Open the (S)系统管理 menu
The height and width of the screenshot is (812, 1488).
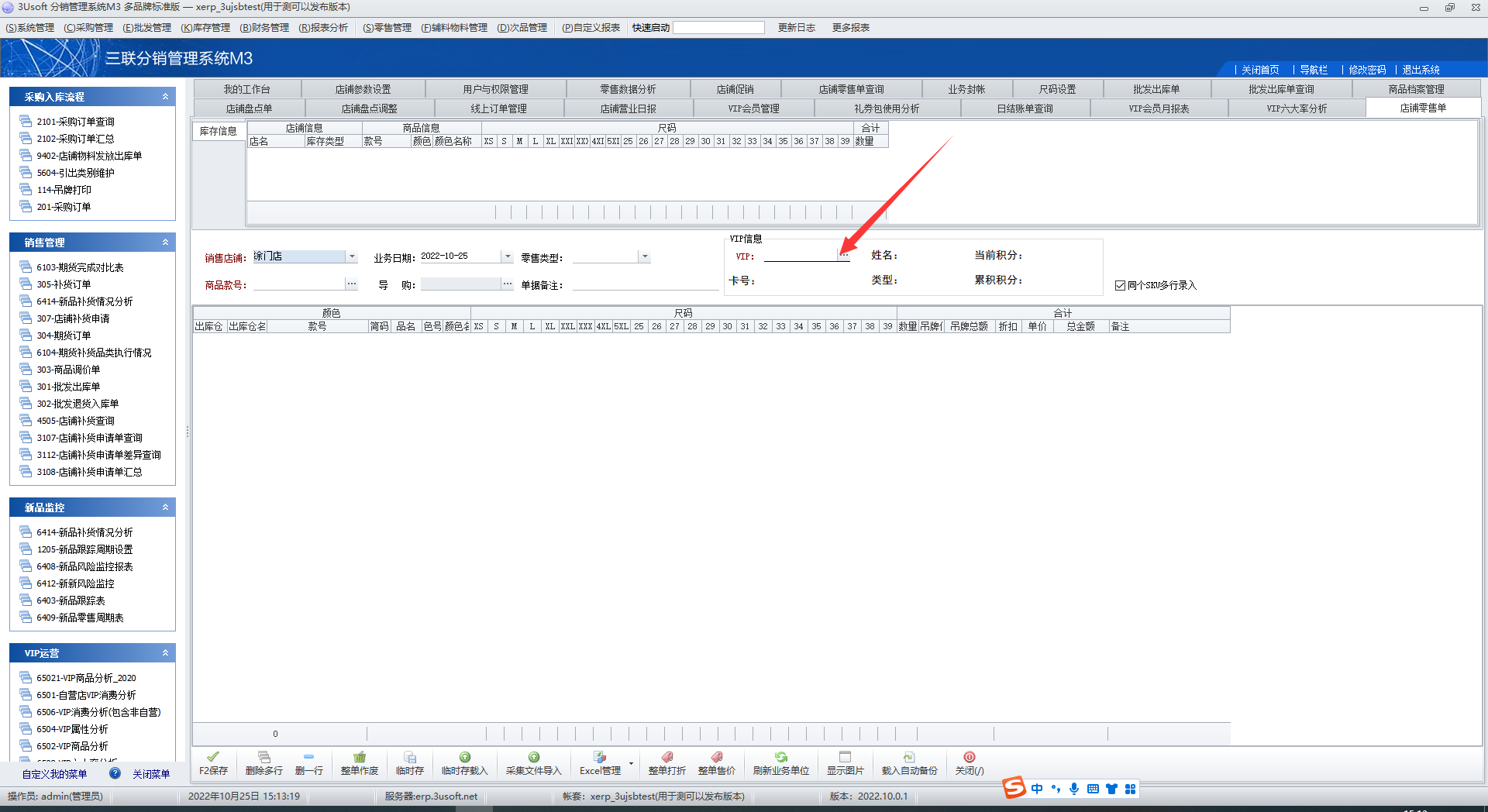point(29,28)
